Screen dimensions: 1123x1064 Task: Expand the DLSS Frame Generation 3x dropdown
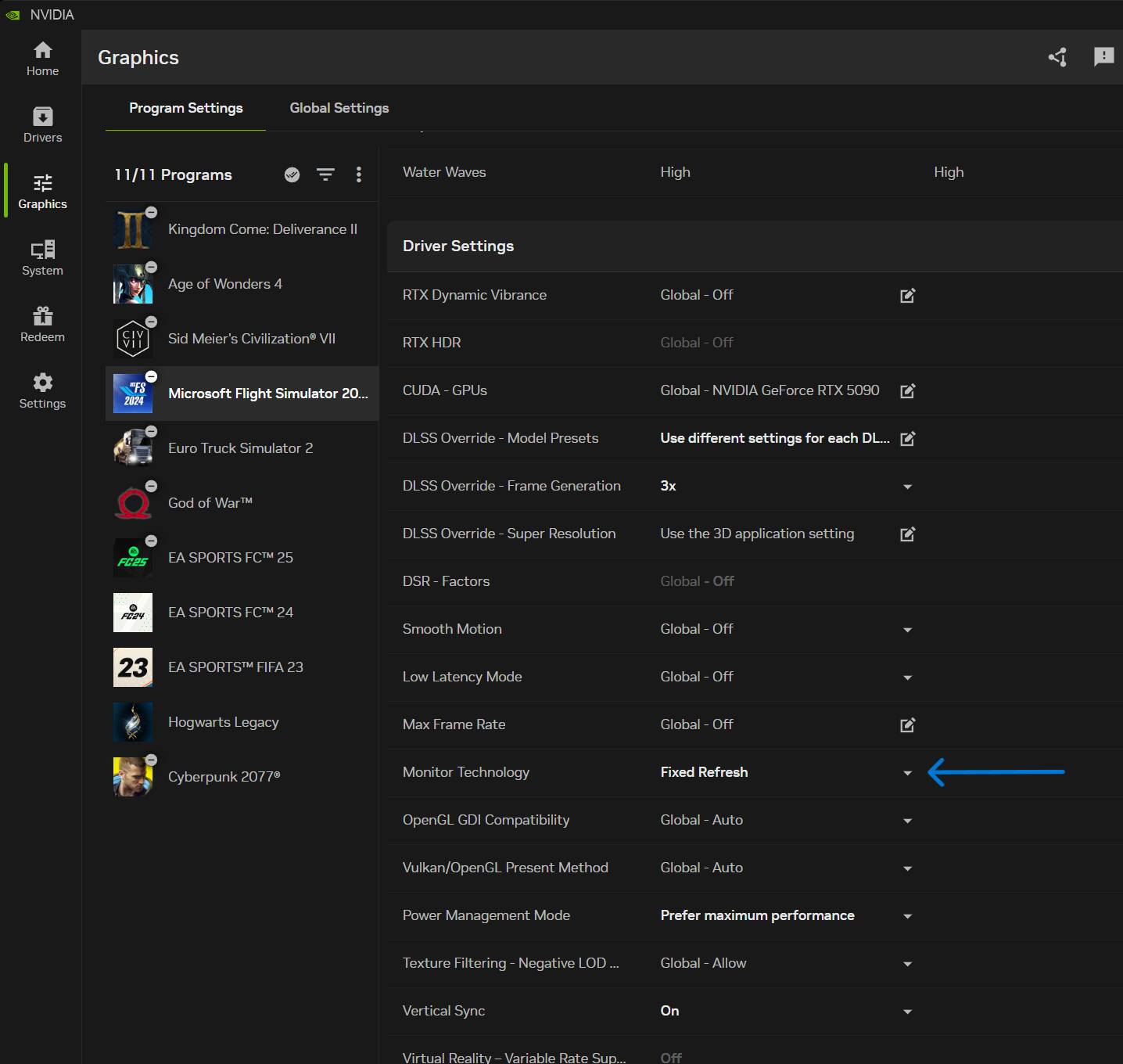(907, 487)
